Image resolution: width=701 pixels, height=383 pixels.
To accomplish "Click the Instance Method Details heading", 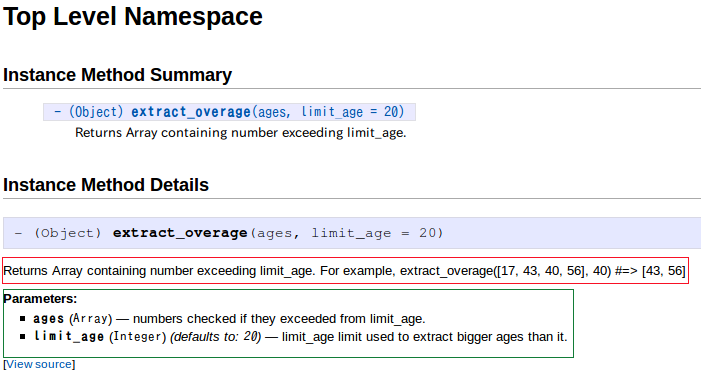I will pyautogui.click(x=106, y=185).
